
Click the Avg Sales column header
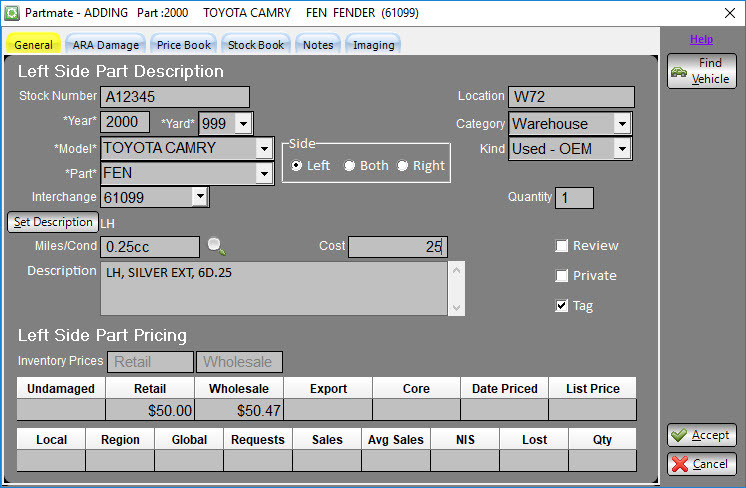pyautogui.click(x=396, y=439)
